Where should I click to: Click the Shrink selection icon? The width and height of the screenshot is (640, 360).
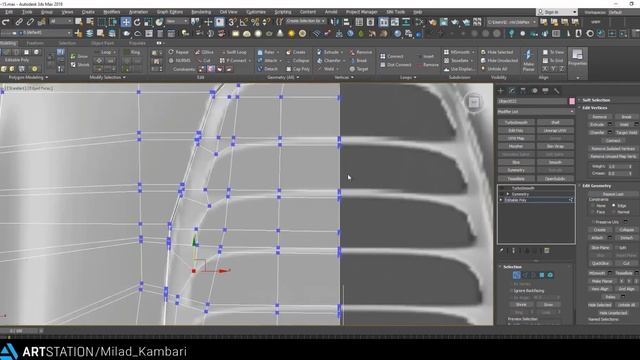[x=80, y=64]
